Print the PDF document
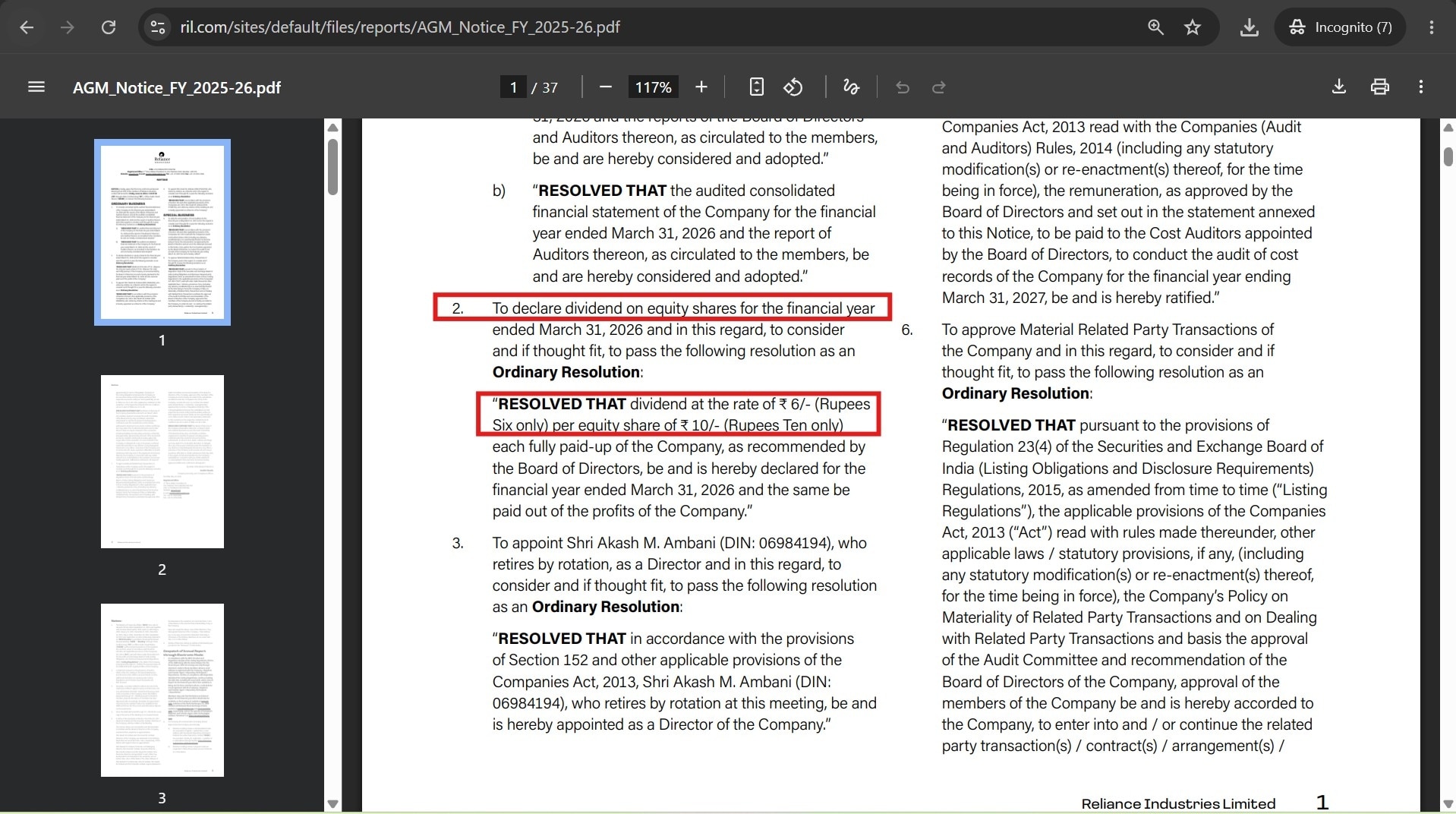 tap(1380, 87)
